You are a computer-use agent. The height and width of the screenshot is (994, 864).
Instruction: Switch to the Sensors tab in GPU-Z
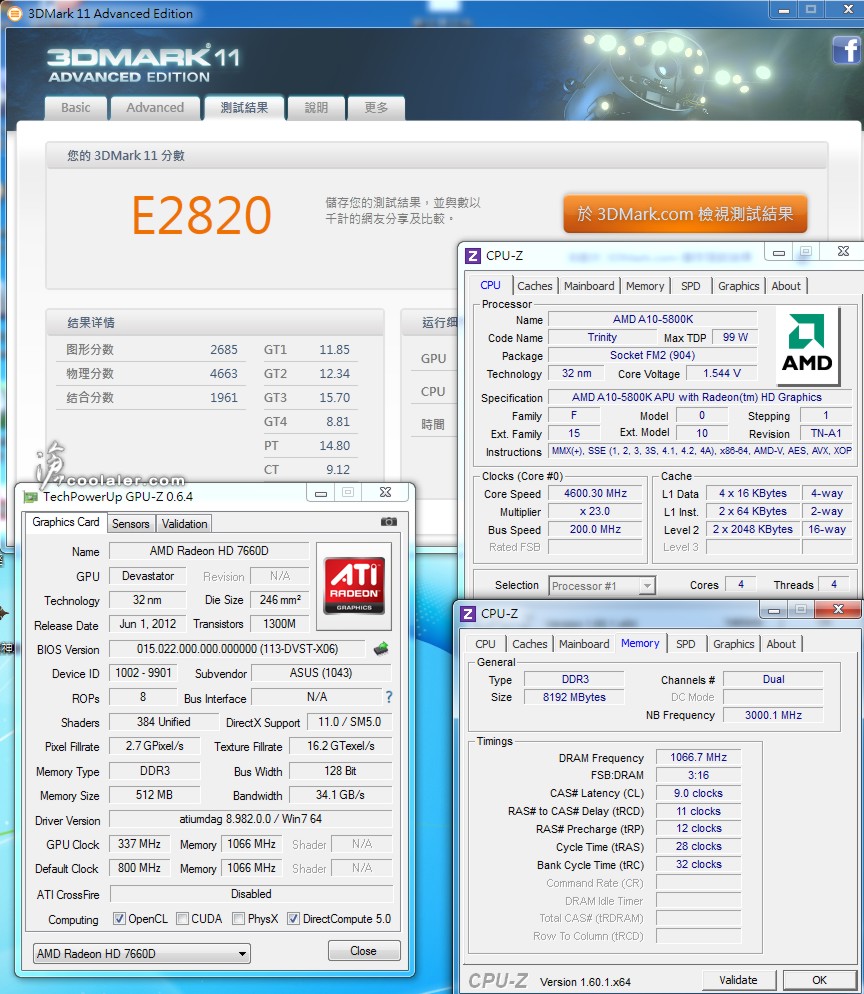click(x=131, y=524)
